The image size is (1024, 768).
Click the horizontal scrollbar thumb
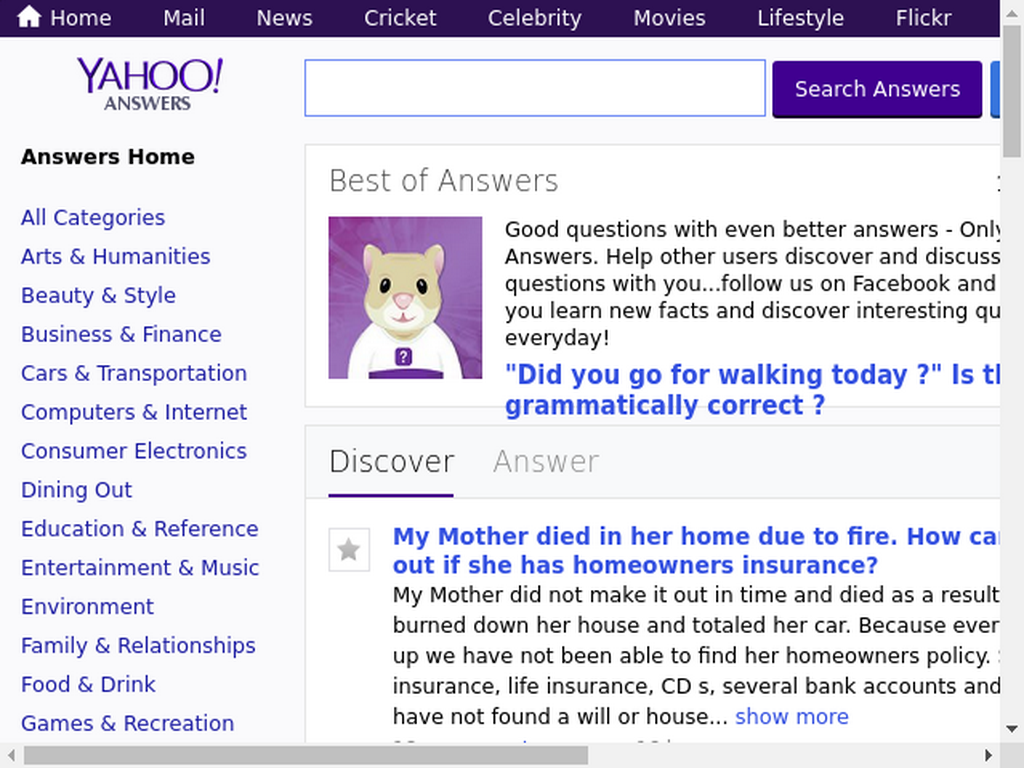306,755
